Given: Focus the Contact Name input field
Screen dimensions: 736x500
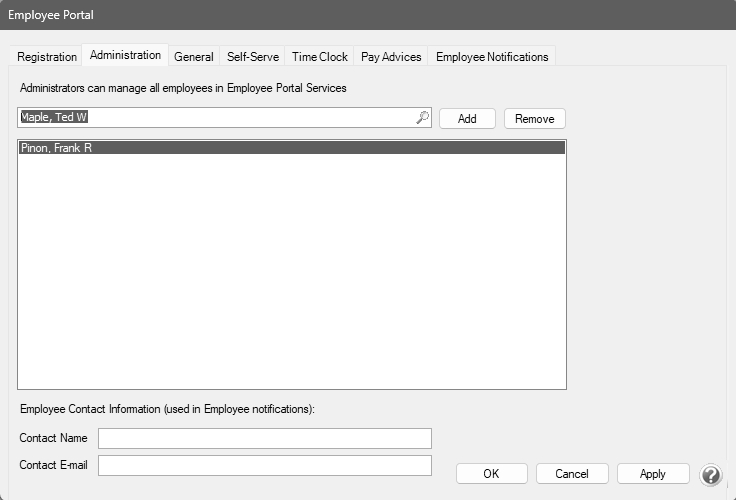Looking at the screenshot, I should coord(265,439).
